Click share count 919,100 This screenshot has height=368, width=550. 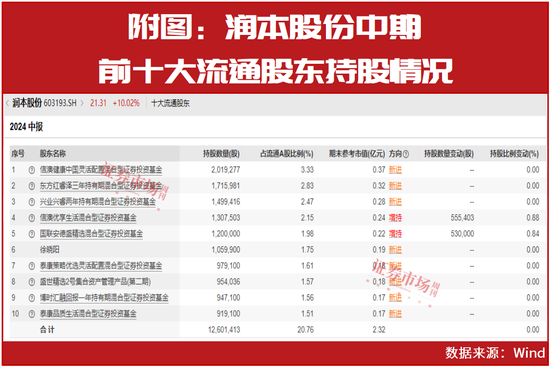(228, 314)
